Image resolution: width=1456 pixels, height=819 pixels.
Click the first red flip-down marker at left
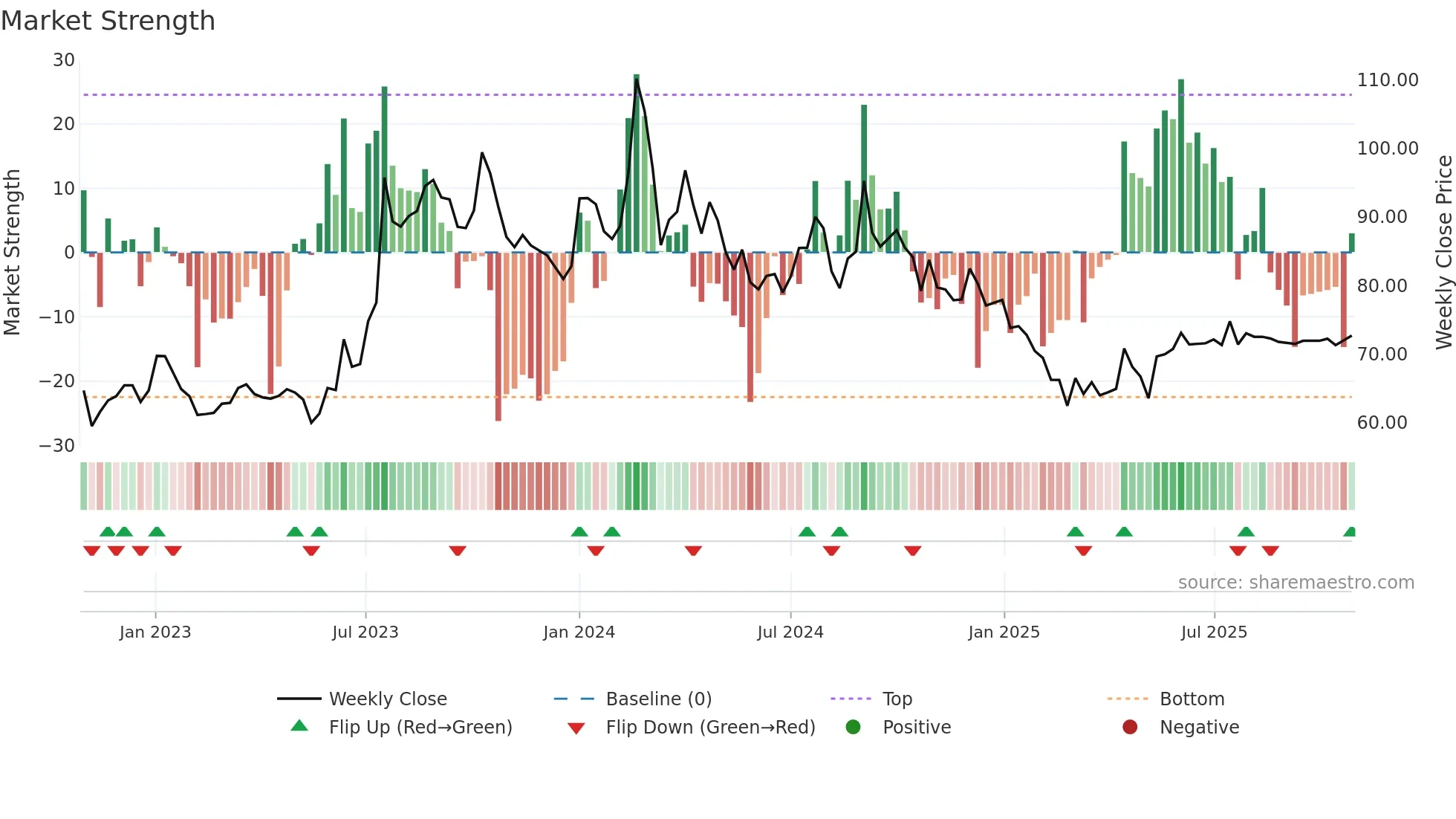[91, 551]
